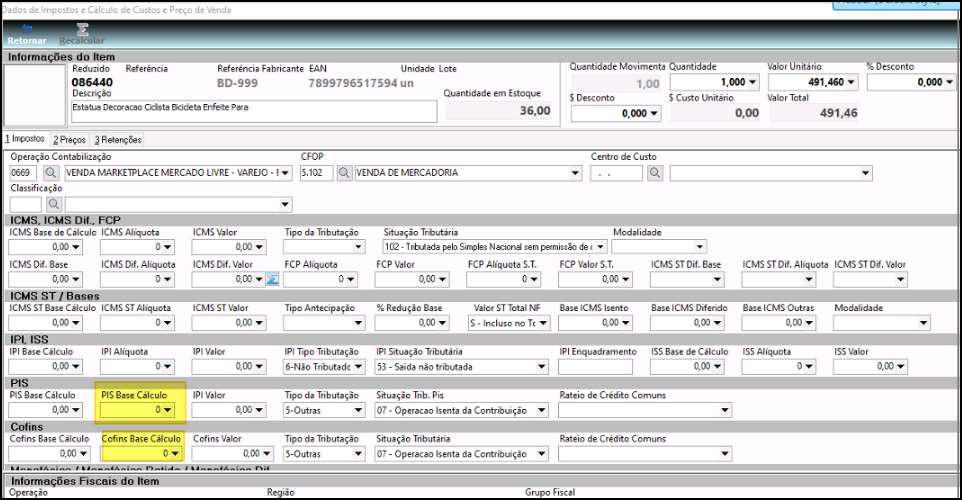Click the Retornar toolbar button
Viewport: 962px width, 500px height.
(x=26, y=35)
